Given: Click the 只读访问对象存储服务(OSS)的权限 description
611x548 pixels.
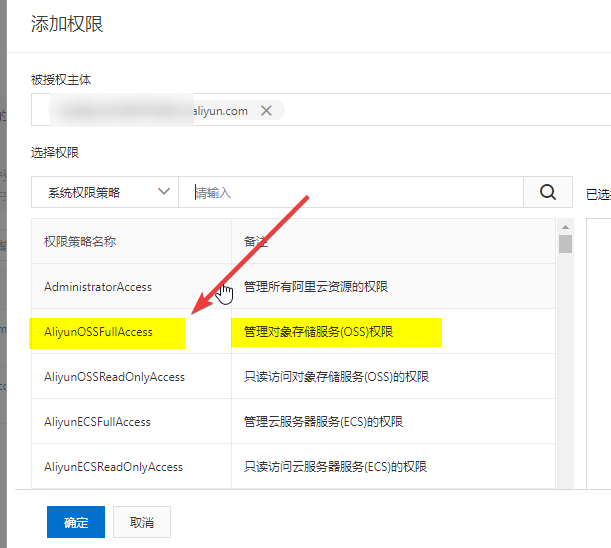Looking at the screenshot, I should [x=336, y=377].
